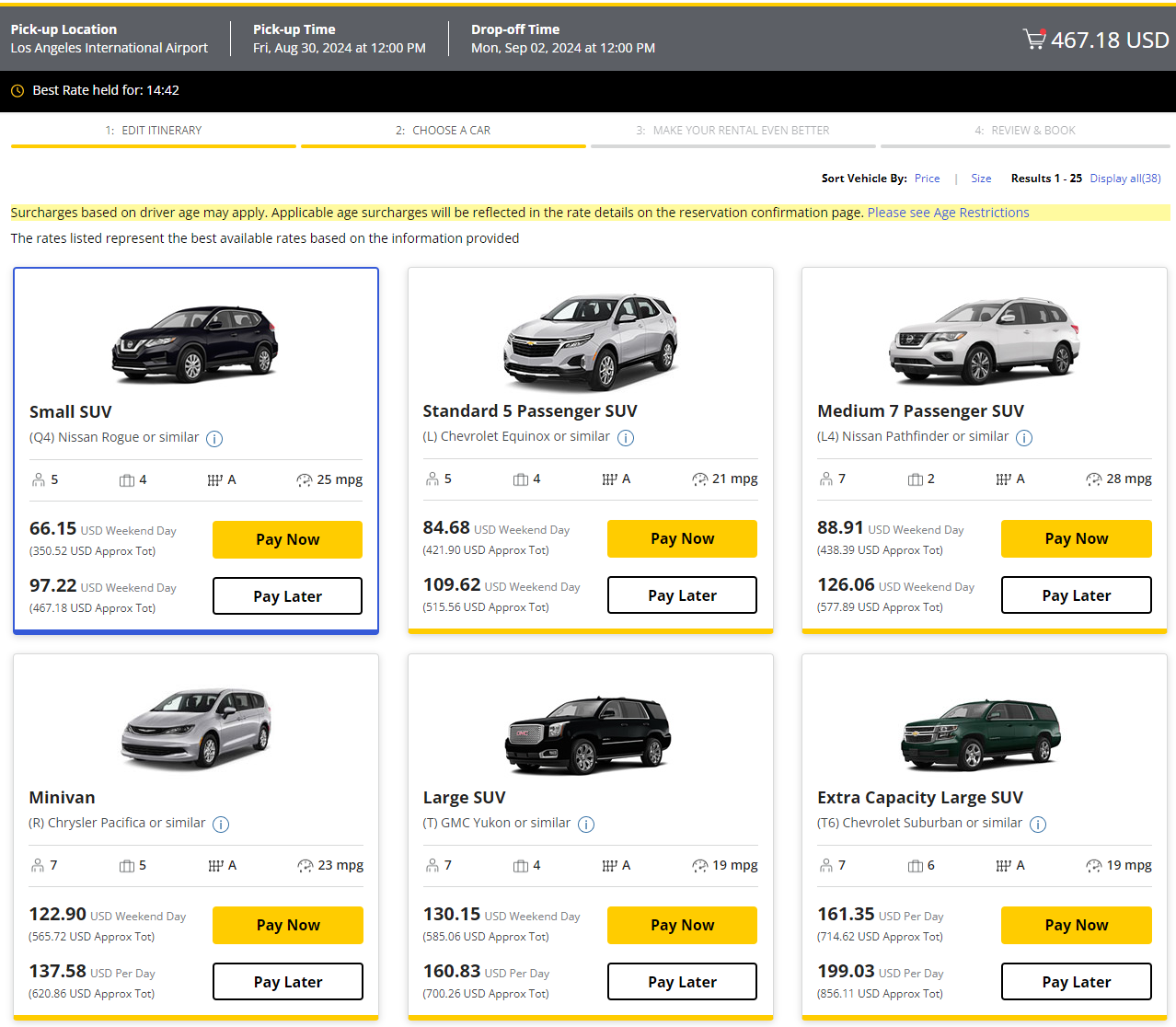Click luggage icon on Small SUV card
The width and height of the screenshot is (1176, 1027).
coord(127,480)
